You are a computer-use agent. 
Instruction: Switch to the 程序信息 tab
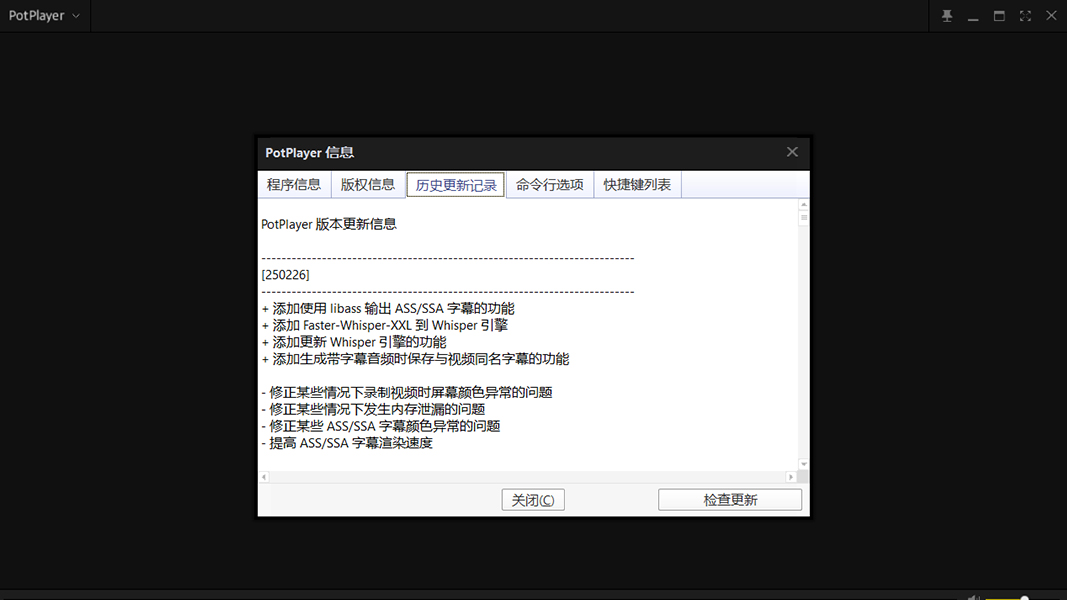[x=294, y=184]
